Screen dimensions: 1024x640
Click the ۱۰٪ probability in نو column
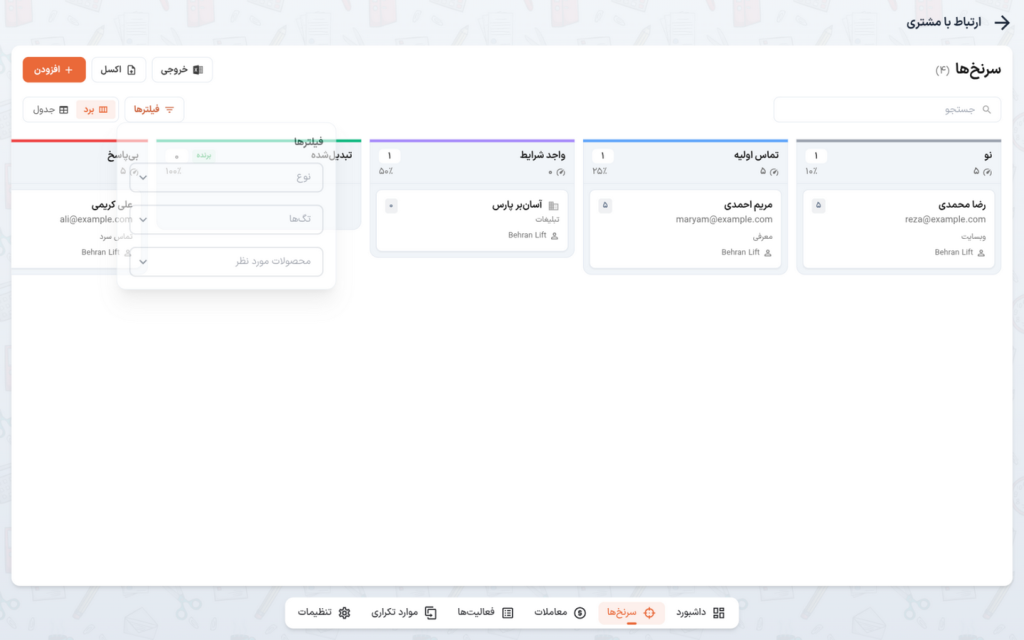811,171
